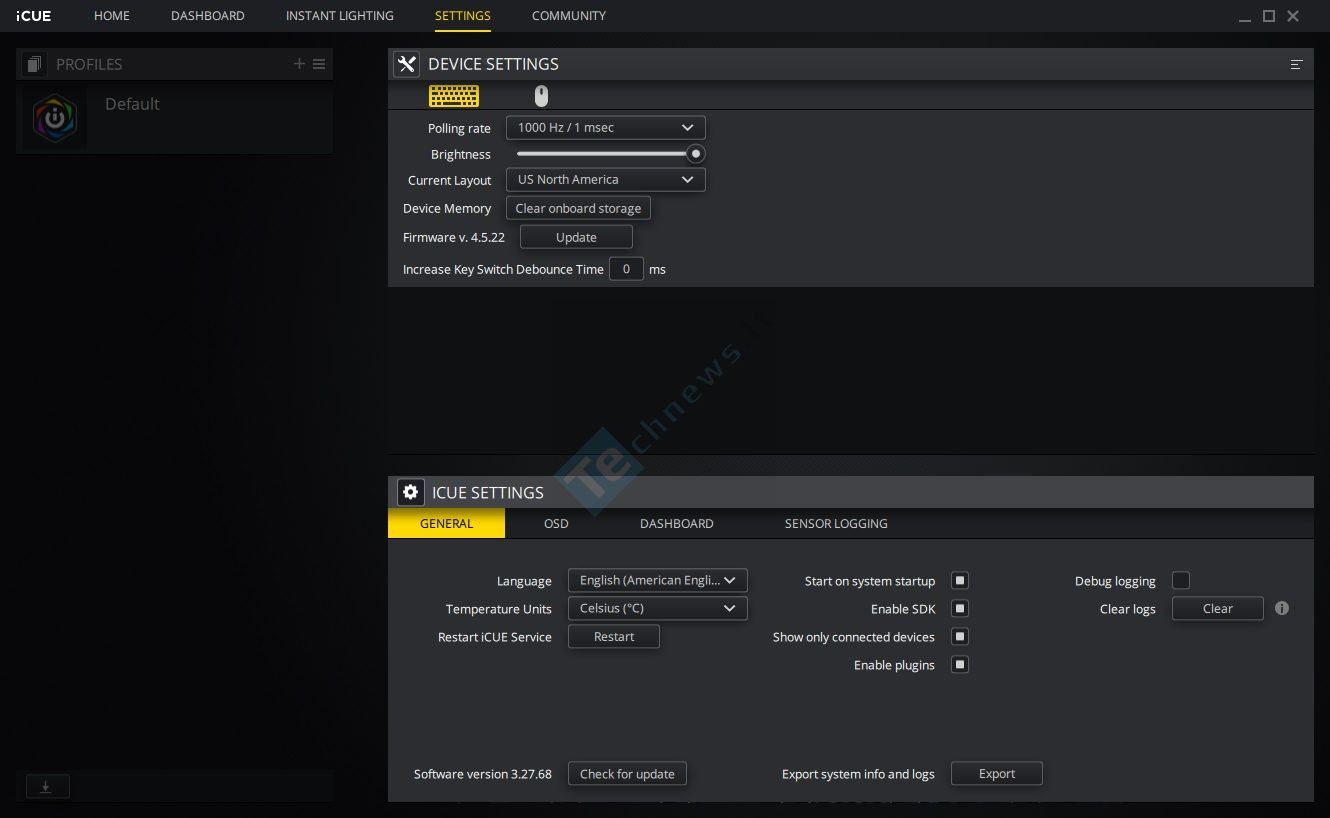
Task: Switch to the SENSOR LOGGING tab
Action: pyautogui.click(x=836, y=523)
